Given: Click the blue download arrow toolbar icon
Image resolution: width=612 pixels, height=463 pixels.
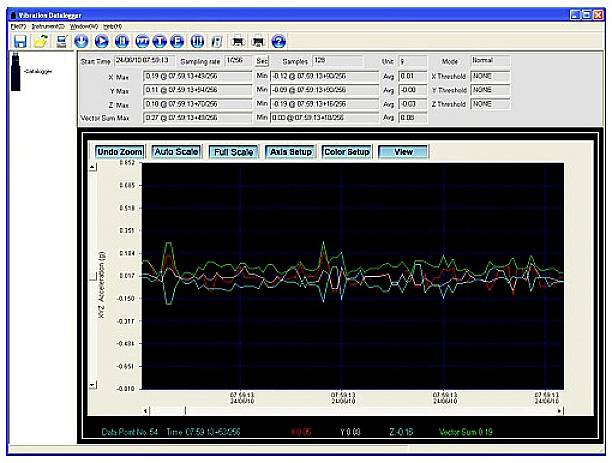Looking at the screenshot, I should [82, 41].
